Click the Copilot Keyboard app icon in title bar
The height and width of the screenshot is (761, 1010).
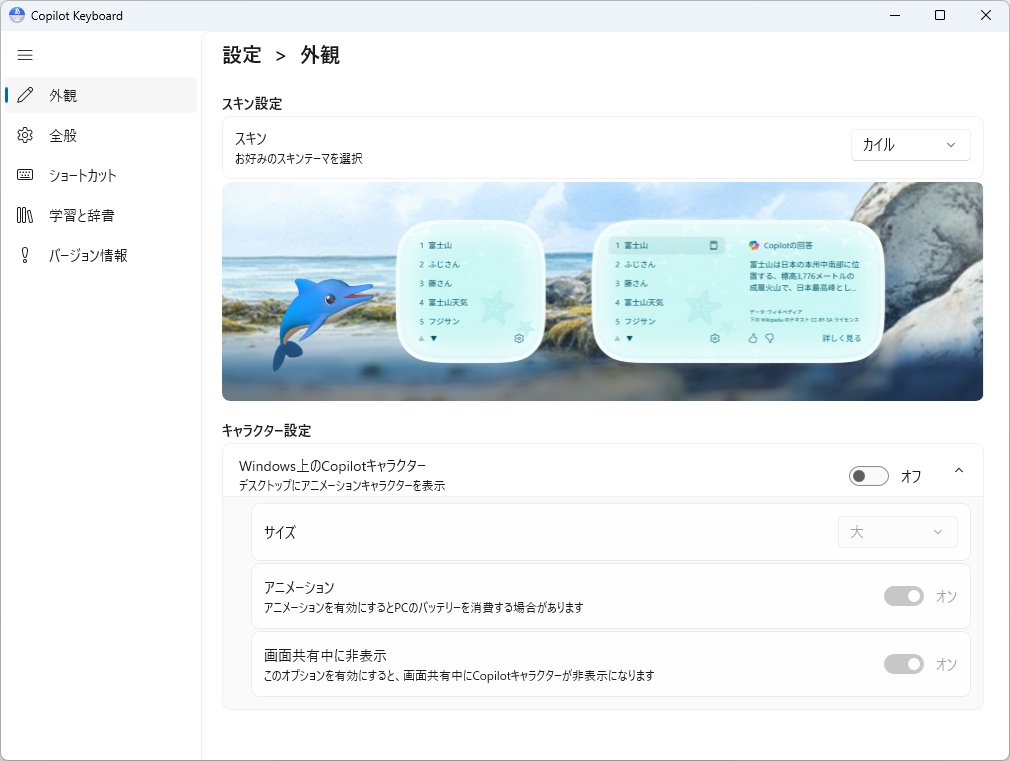click(17, 15)
